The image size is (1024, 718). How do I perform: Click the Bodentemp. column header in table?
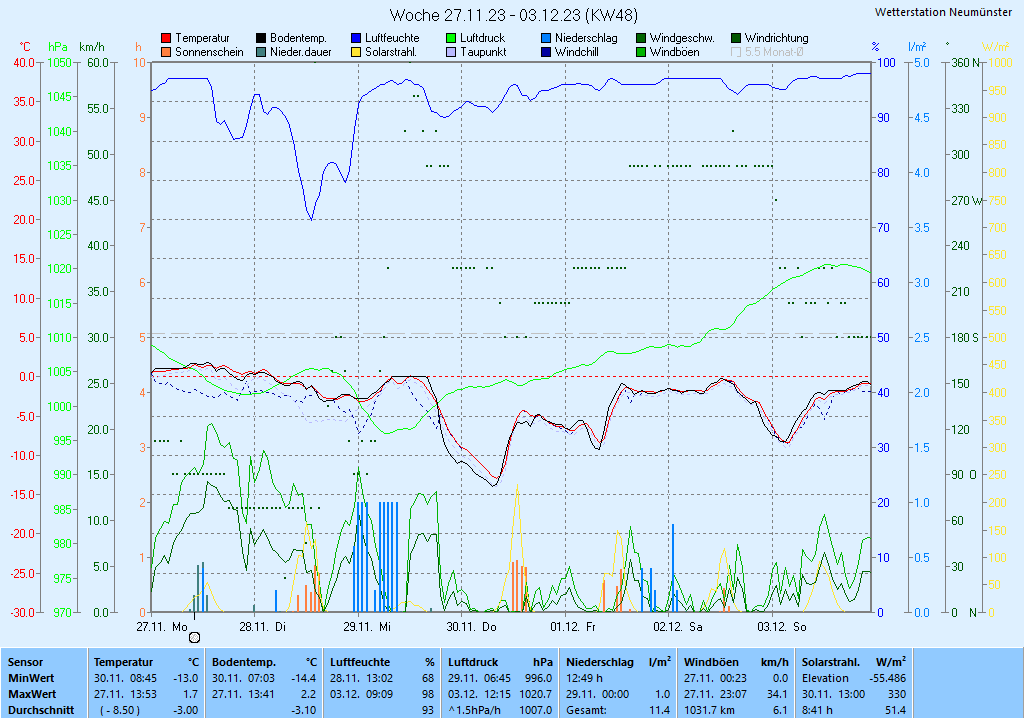(244, 662)
